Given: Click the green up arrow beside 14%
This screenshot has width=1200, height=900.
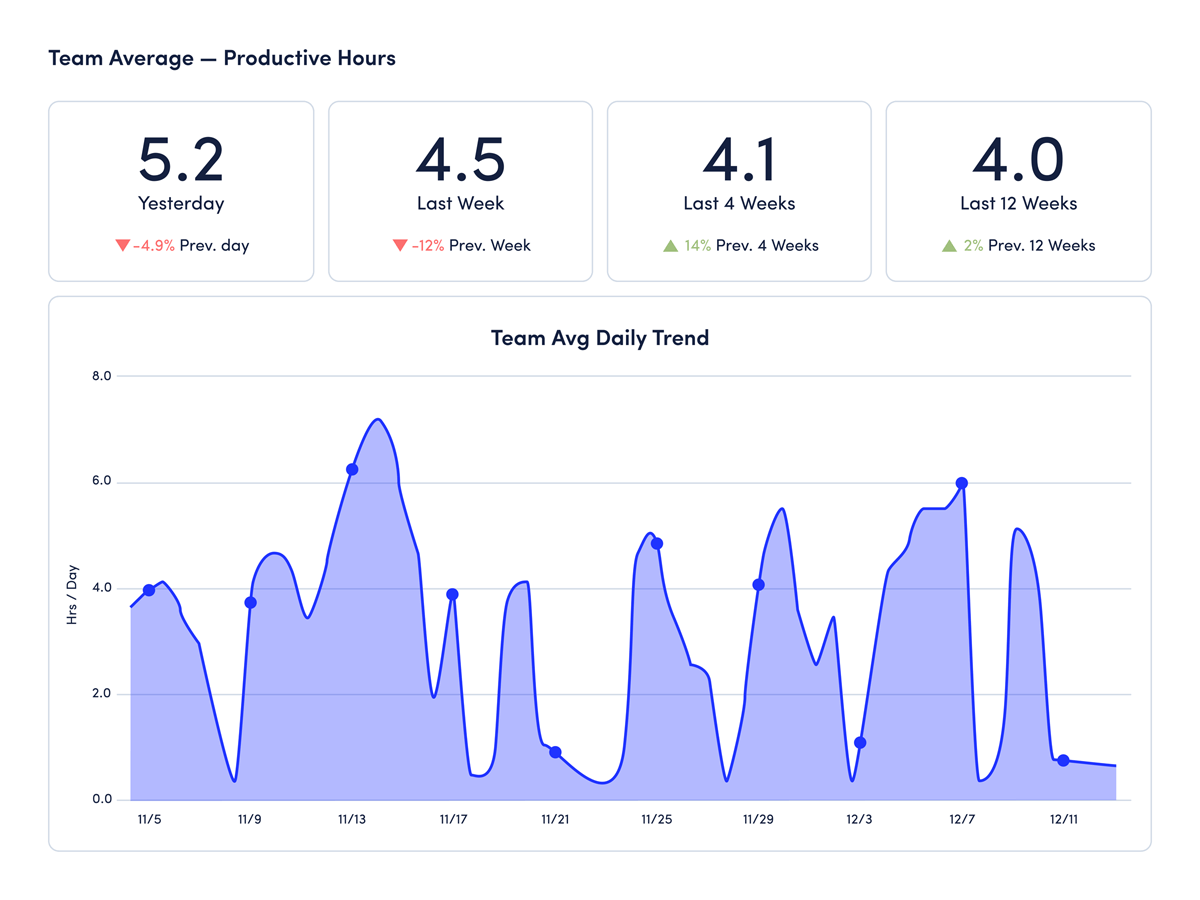Looking at the screenshot, I should [x=670, y=245].
